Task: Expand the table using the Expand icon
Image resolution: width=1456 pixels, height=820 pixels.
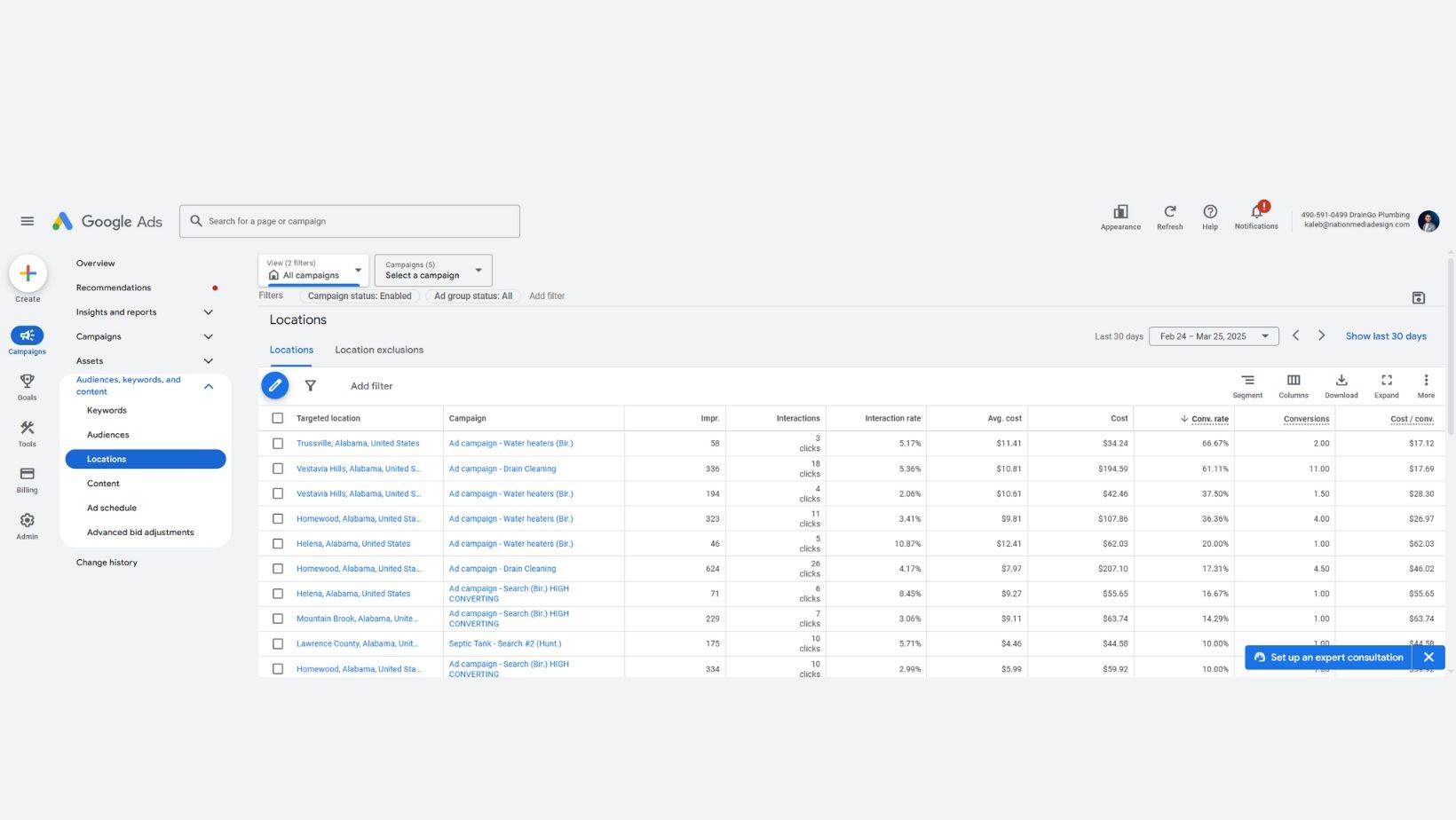Action: click(x=1386, y=386)
